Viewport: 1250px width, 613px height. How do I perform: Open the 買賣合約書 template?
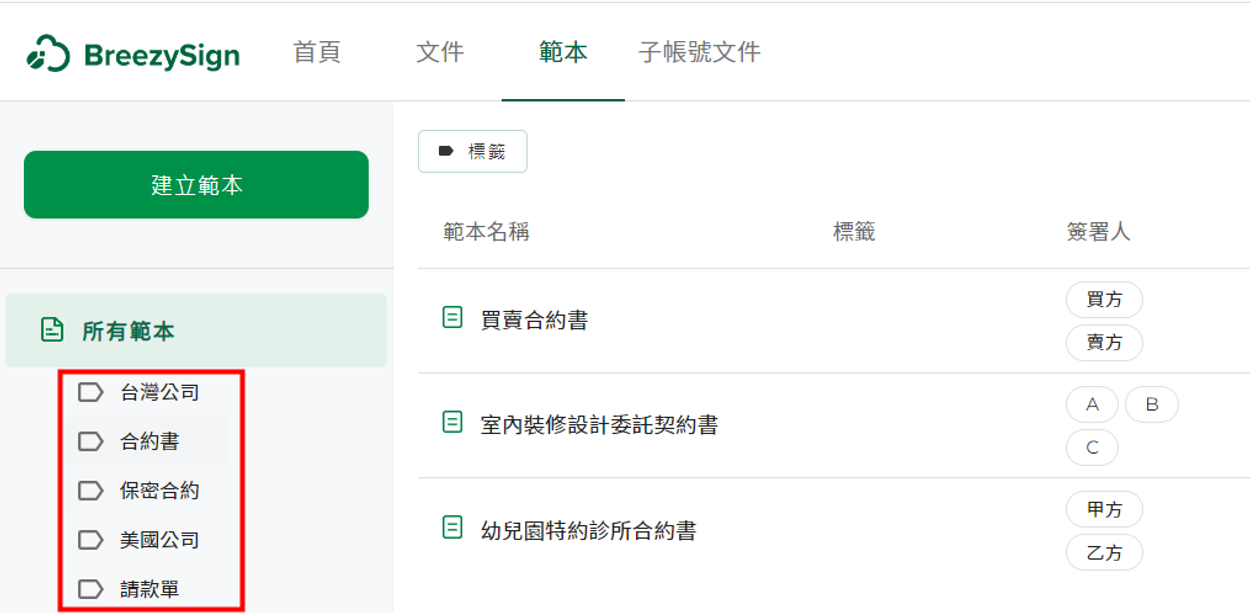click(x=534, y=320)
